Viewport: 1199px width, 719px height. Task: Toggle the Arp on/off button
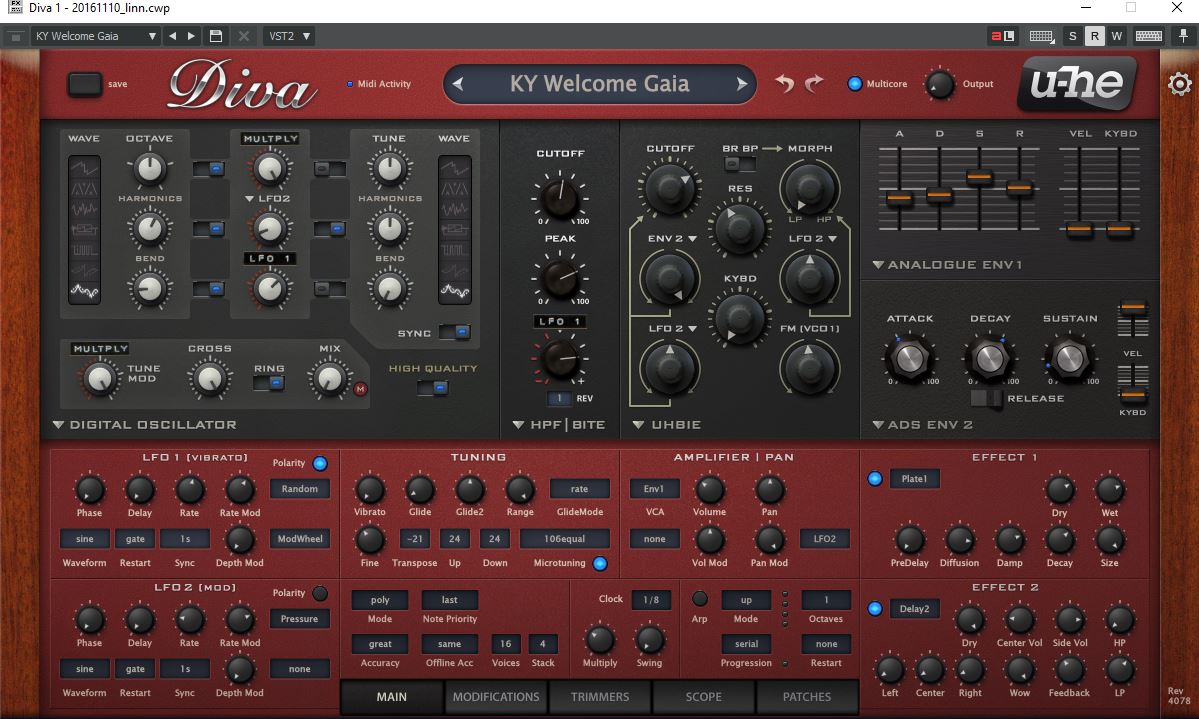tap(700, 599)
